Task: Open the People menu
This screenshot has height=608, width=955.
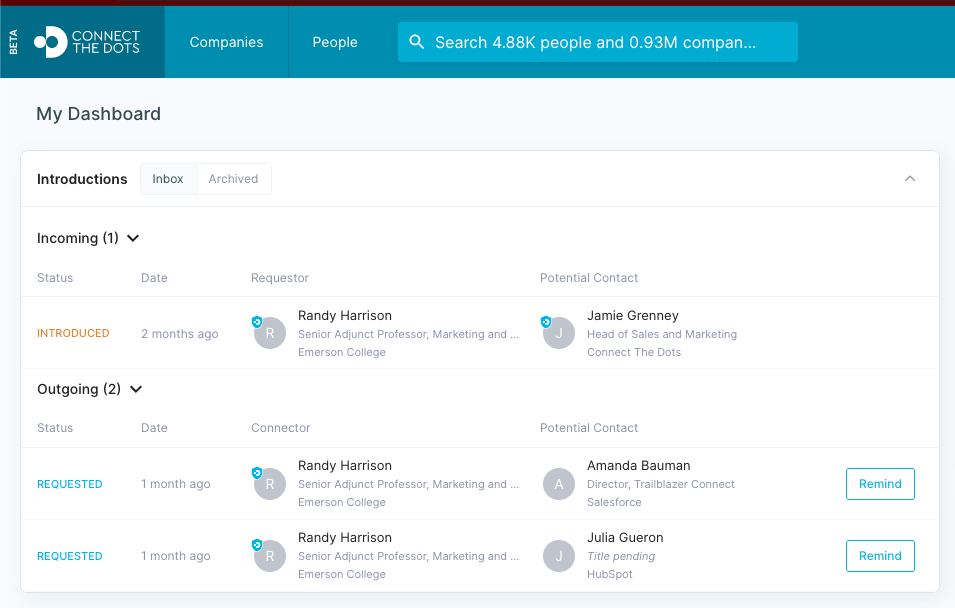Action: point(335,42)
